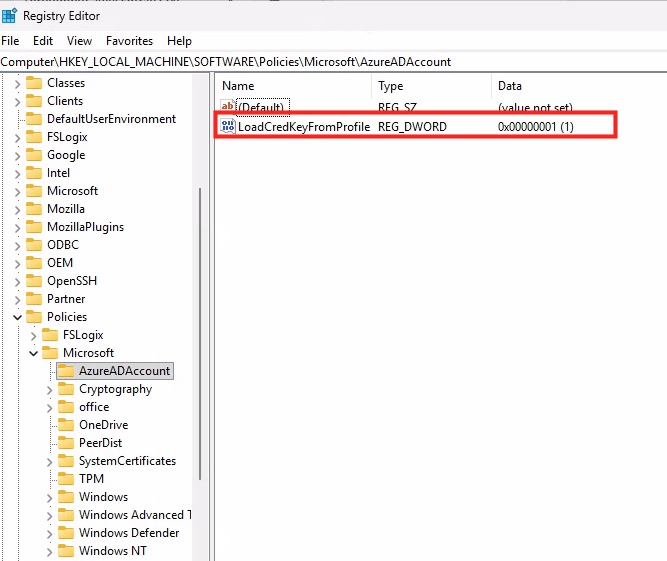Click the OneDrive key folder icon
The height and width of the screenshot is (561, 667).
66,425
